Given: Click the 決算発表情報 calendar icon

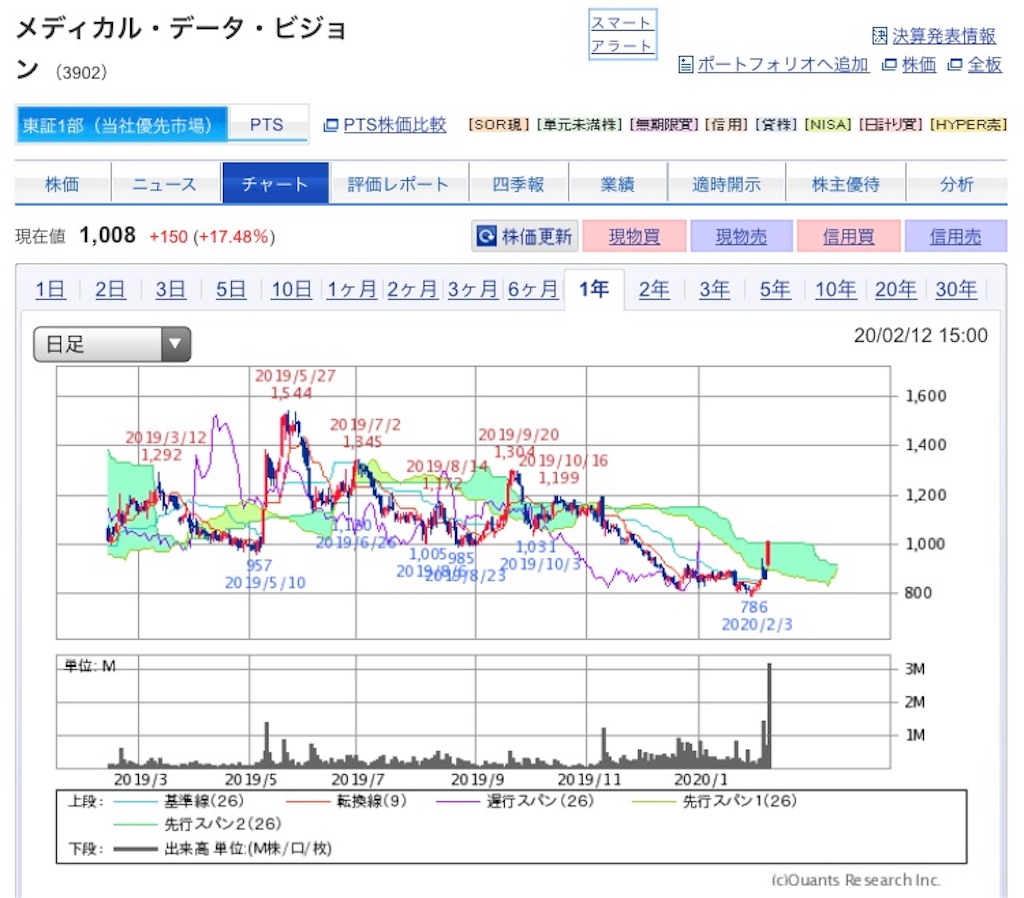Looking at the screenshot, I should pos(880,36).
